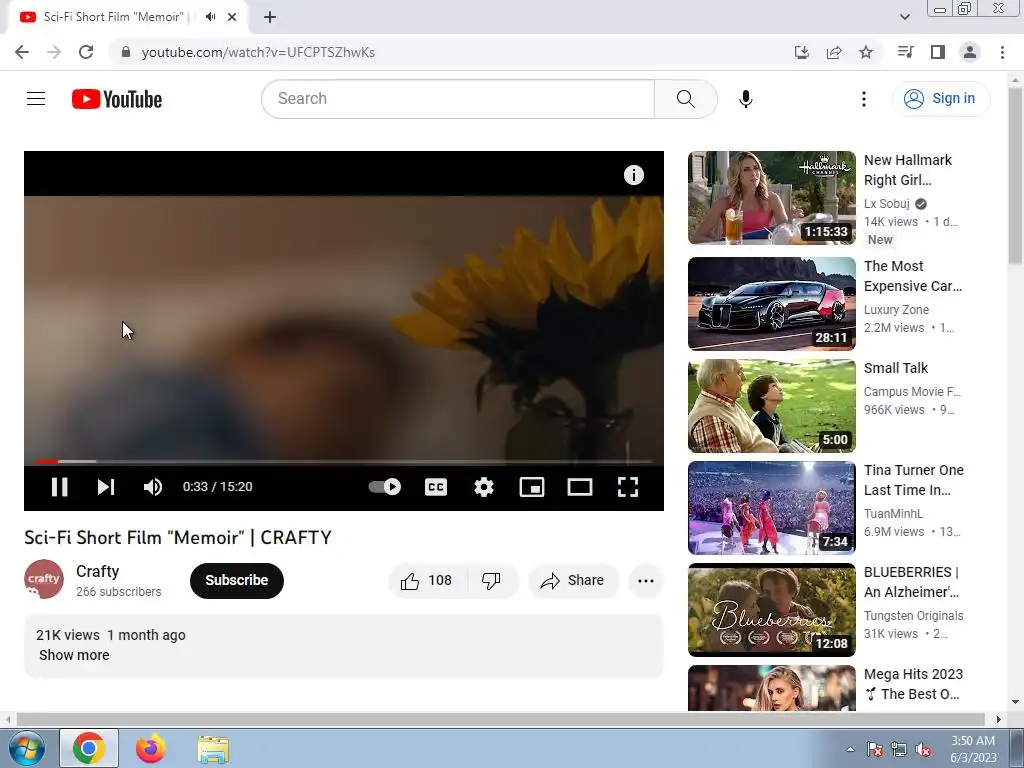Viewport: 1024px width, 768px height.
Task: Dislike the video
Action: click(x=491, y=580)
